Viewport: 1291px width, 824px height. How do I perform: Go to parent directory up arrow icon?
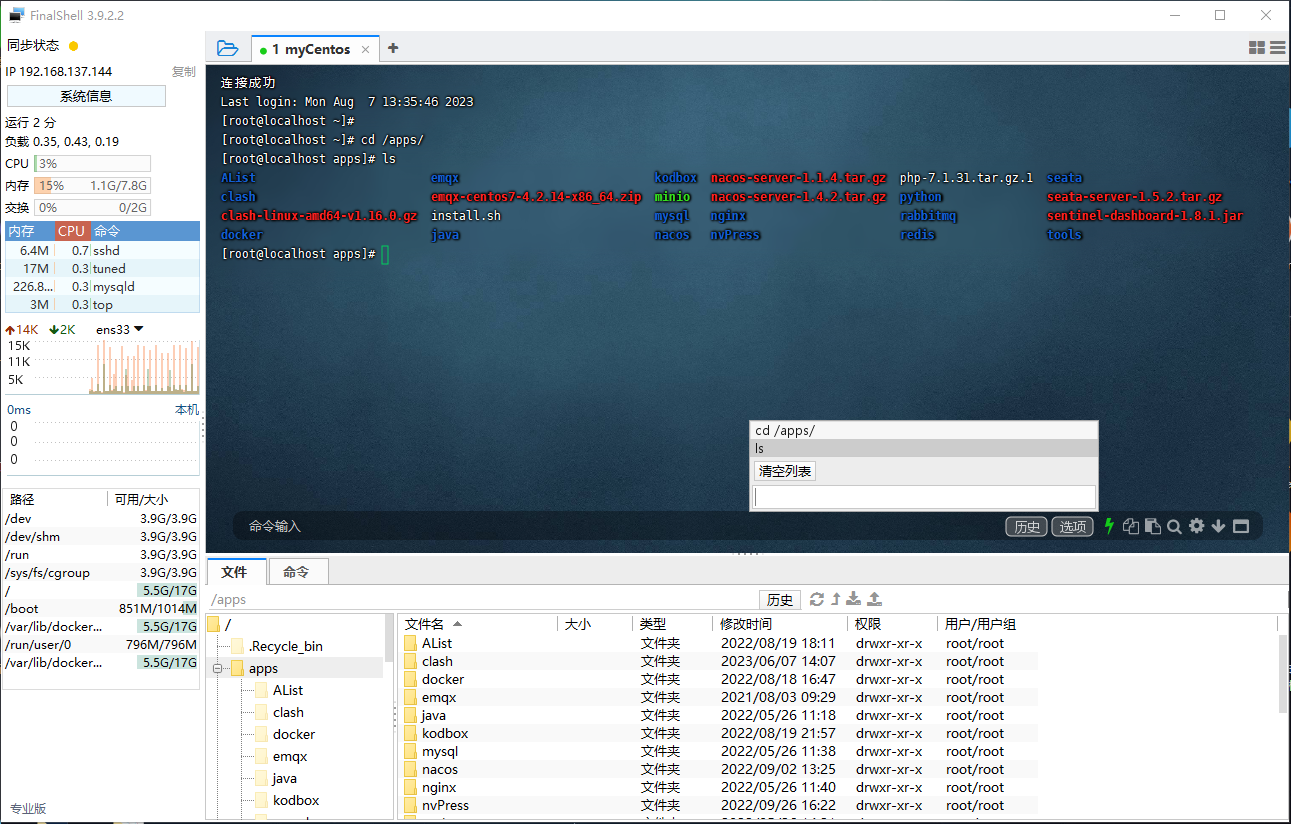[x=836, y=599]
